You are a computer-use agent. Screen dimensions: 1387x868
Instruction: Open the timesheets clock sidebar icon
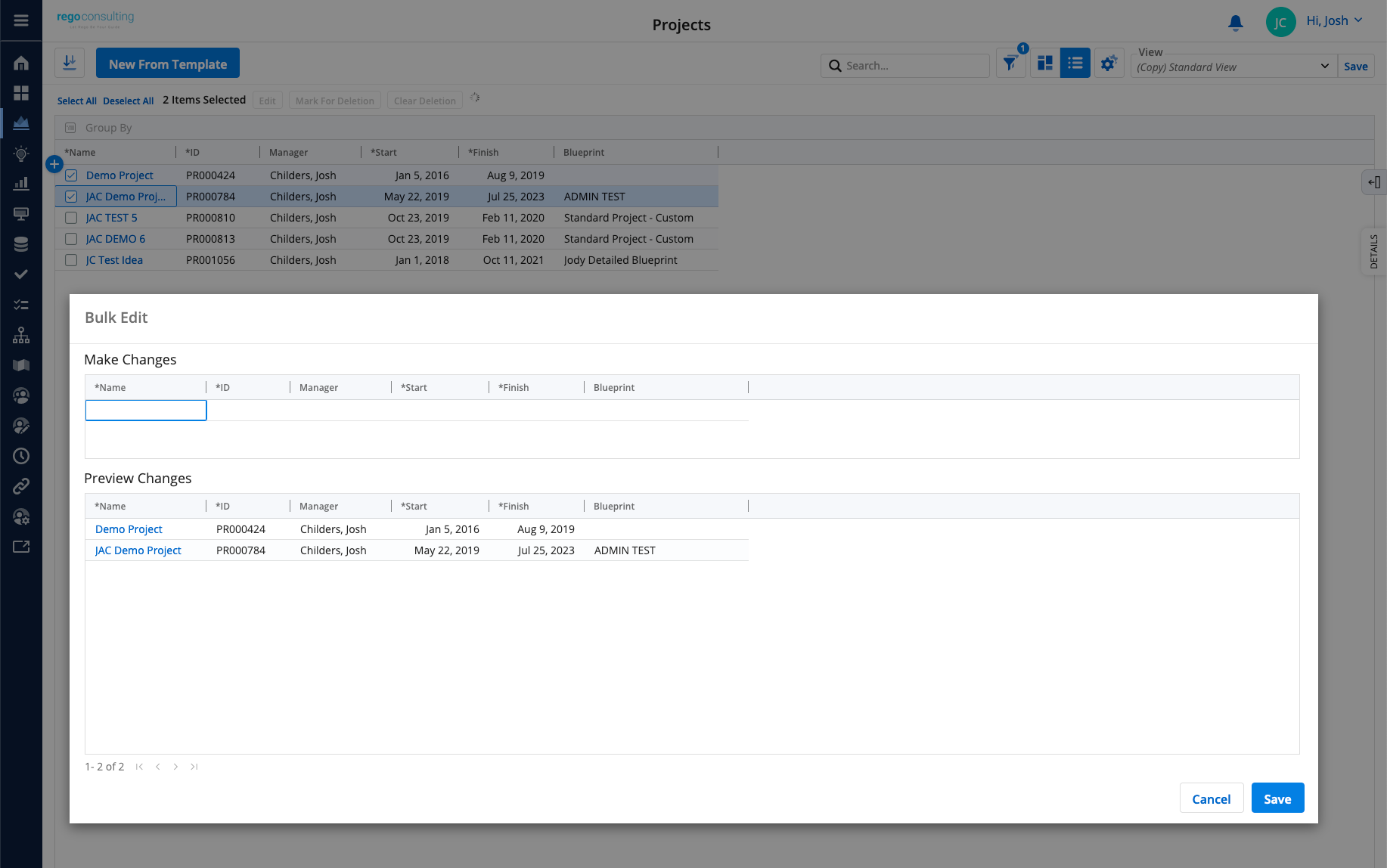tap(21, 456)
